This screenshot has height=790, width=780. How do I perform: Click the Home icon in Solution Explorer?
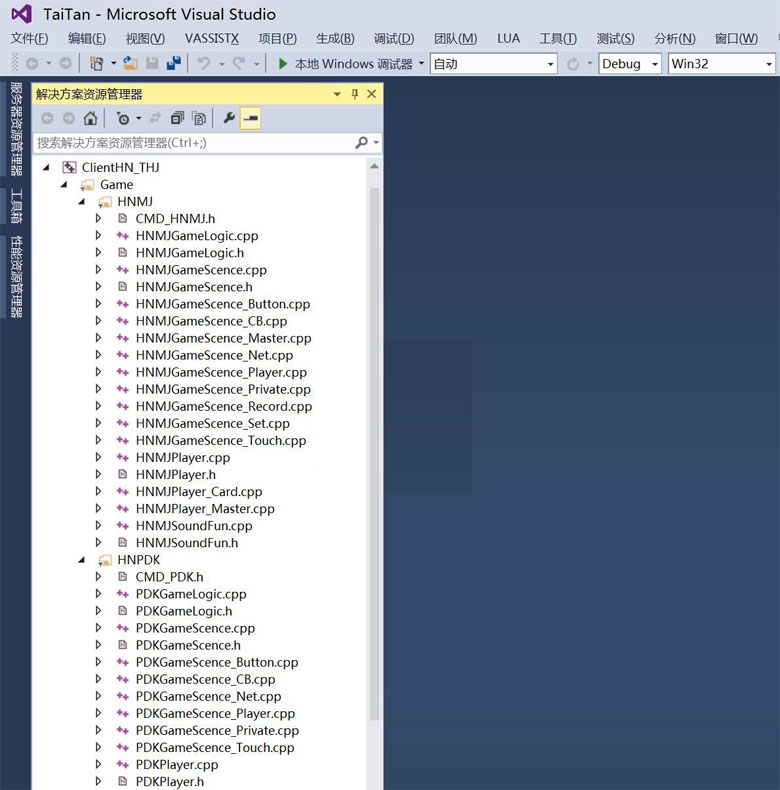[90, 118]
